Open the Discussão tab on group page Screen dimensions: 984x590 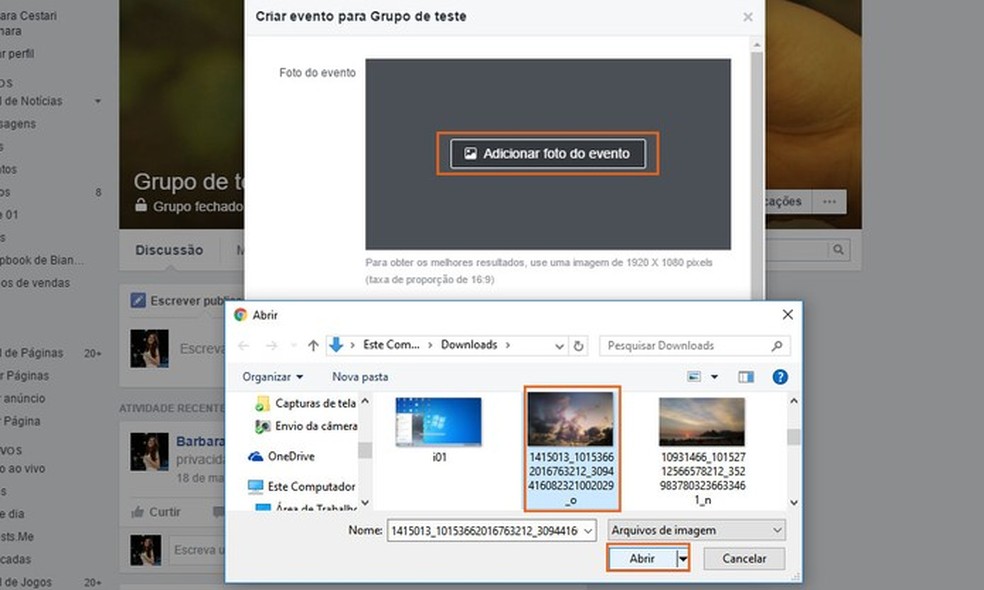pos(169,250)
